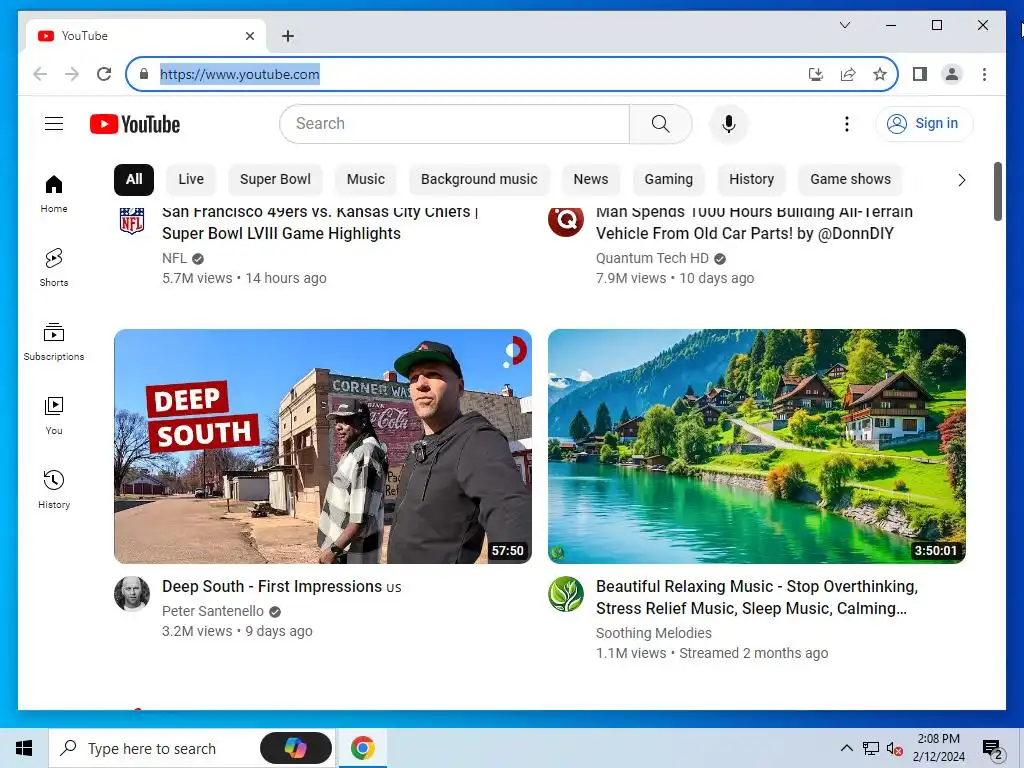Click the Quantum Tech HD channel avatar
Image resolution: width=1024 pixels, height=768 pixels.
[x=566, y=221]
